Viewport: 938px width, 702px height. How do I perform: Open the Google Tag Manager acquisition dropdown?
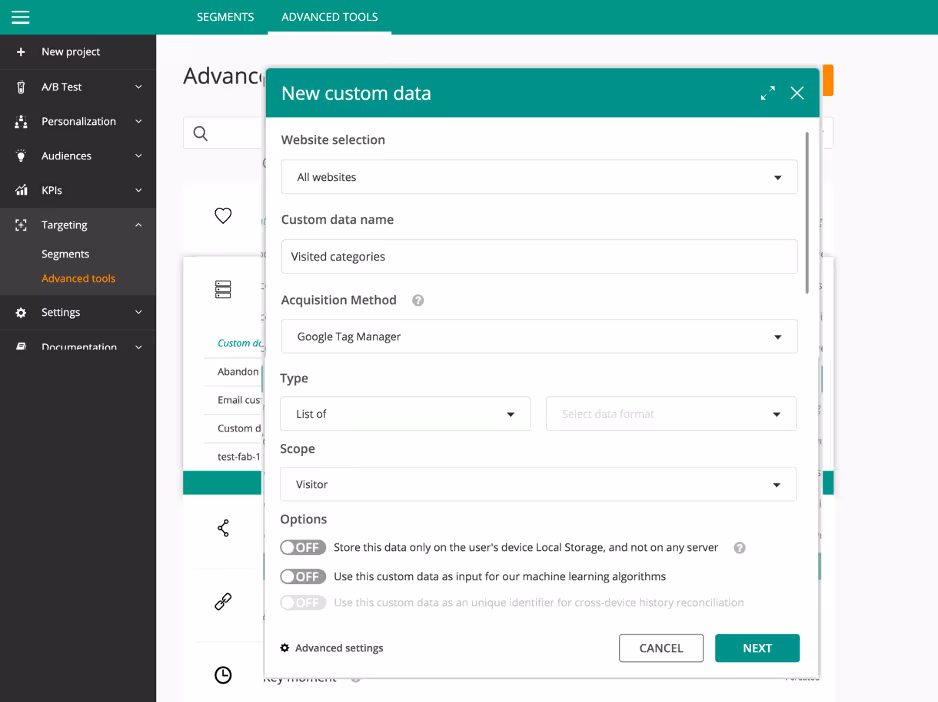coord(539,336)
